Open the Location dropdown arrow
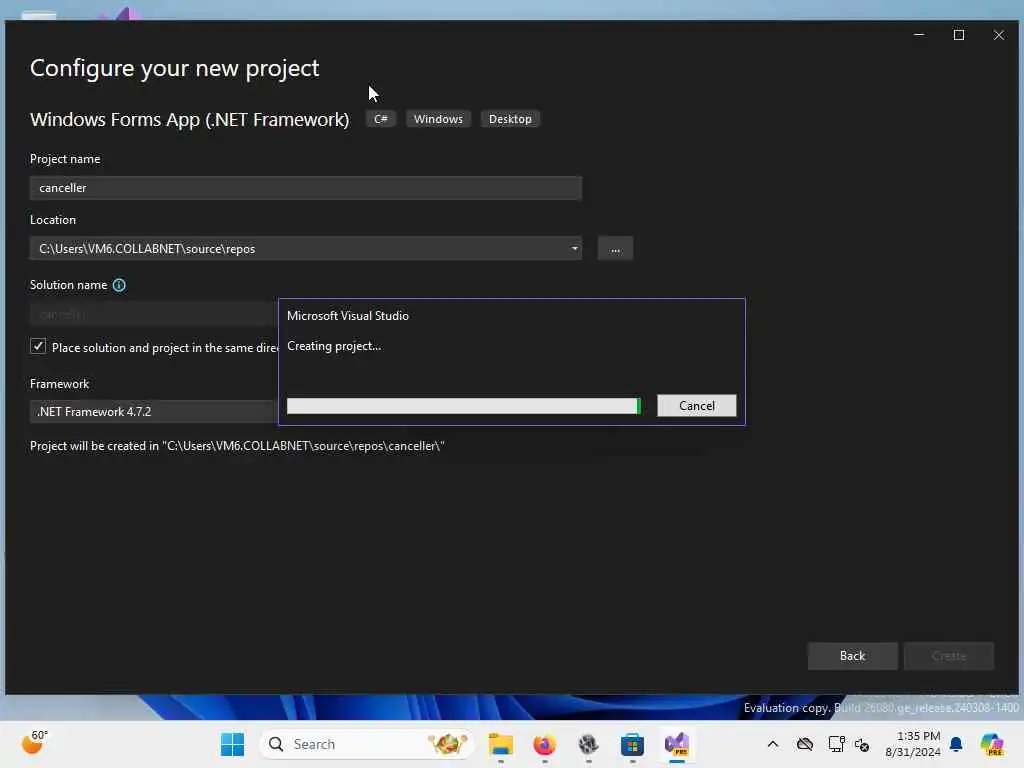The image size is (1024, 768). tap(574, 249)
